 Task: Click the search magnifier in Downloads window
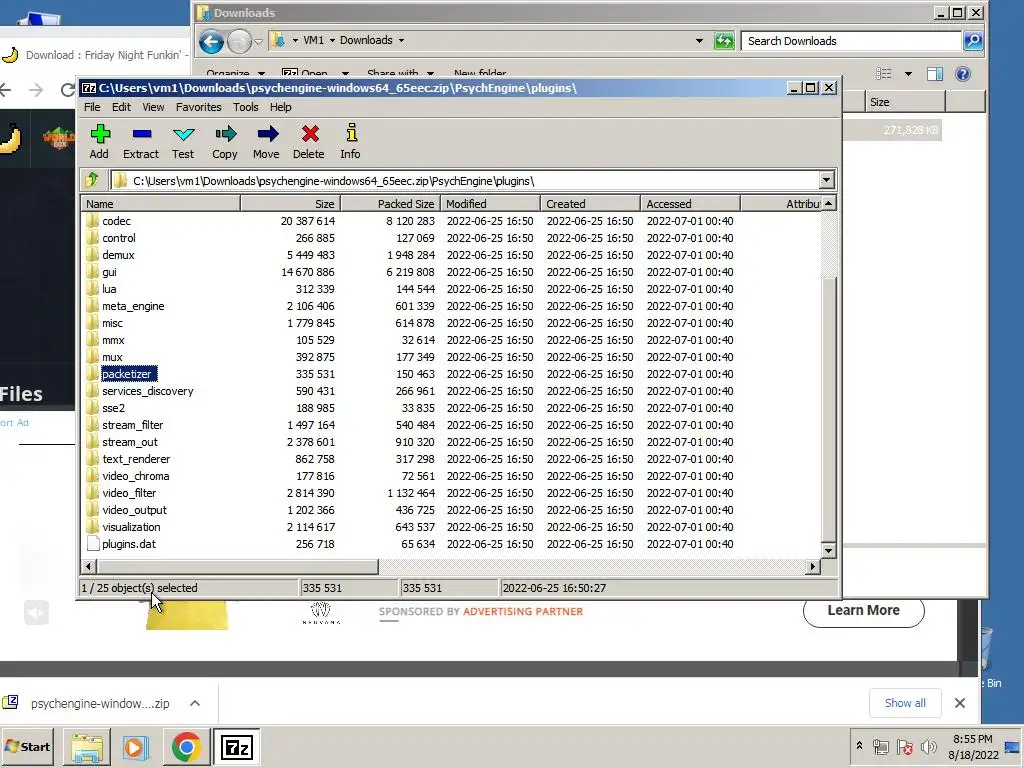[972, 40]
